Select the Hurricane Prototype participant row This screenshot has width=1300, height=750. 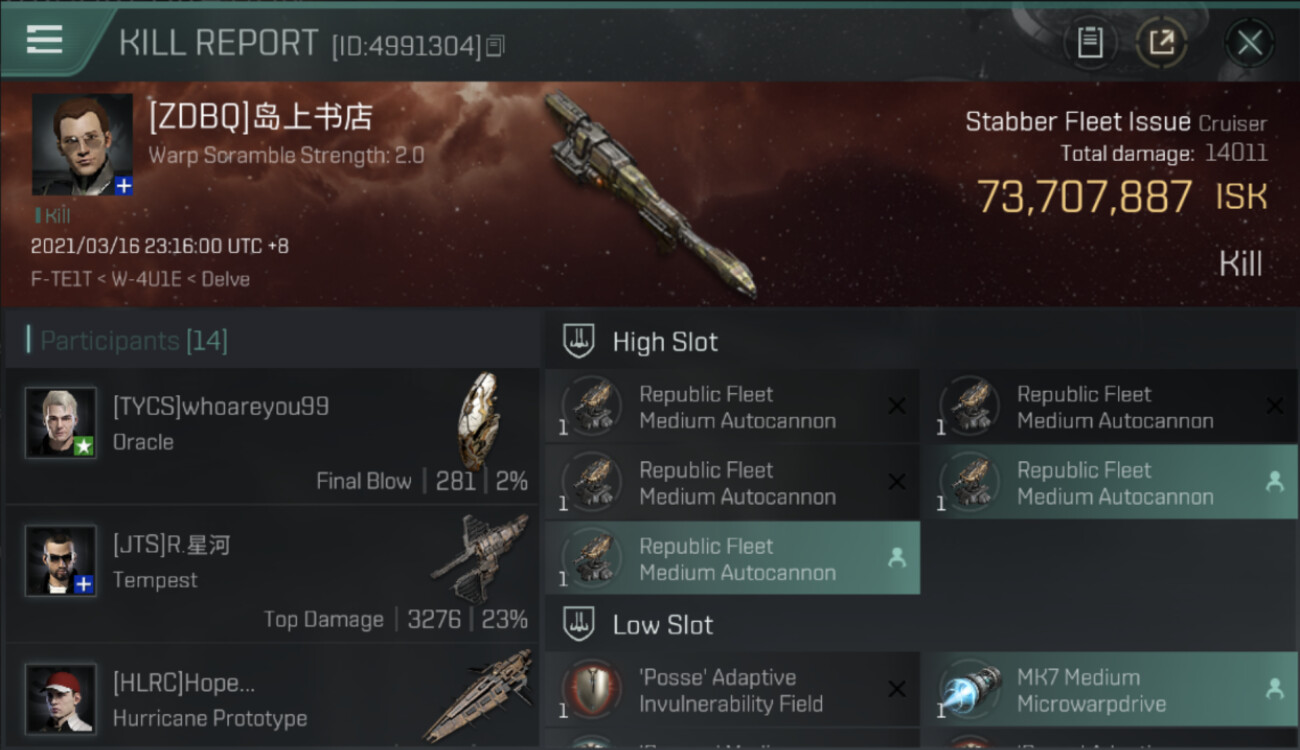[272, 697]
